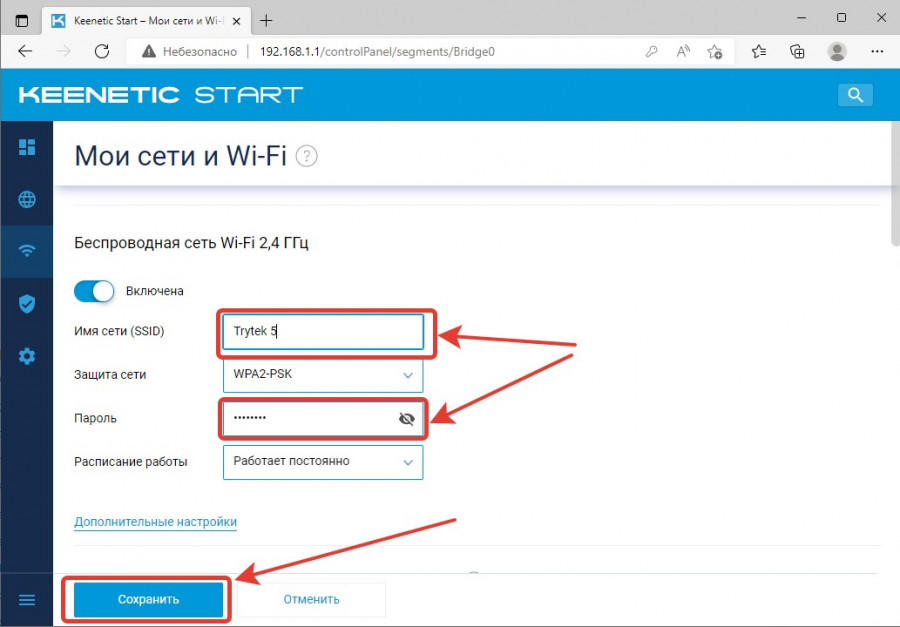Screen dimensions: 900x627
Task: Open the security shield sidebar icon
Action: tap(27, 303)
